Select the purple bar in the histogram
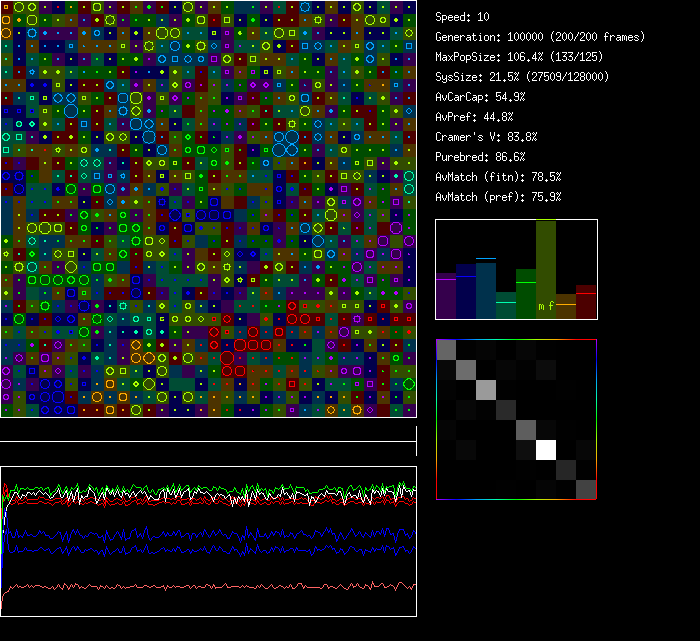This screenshot has width=700, height=641. [x=446, y=297]
